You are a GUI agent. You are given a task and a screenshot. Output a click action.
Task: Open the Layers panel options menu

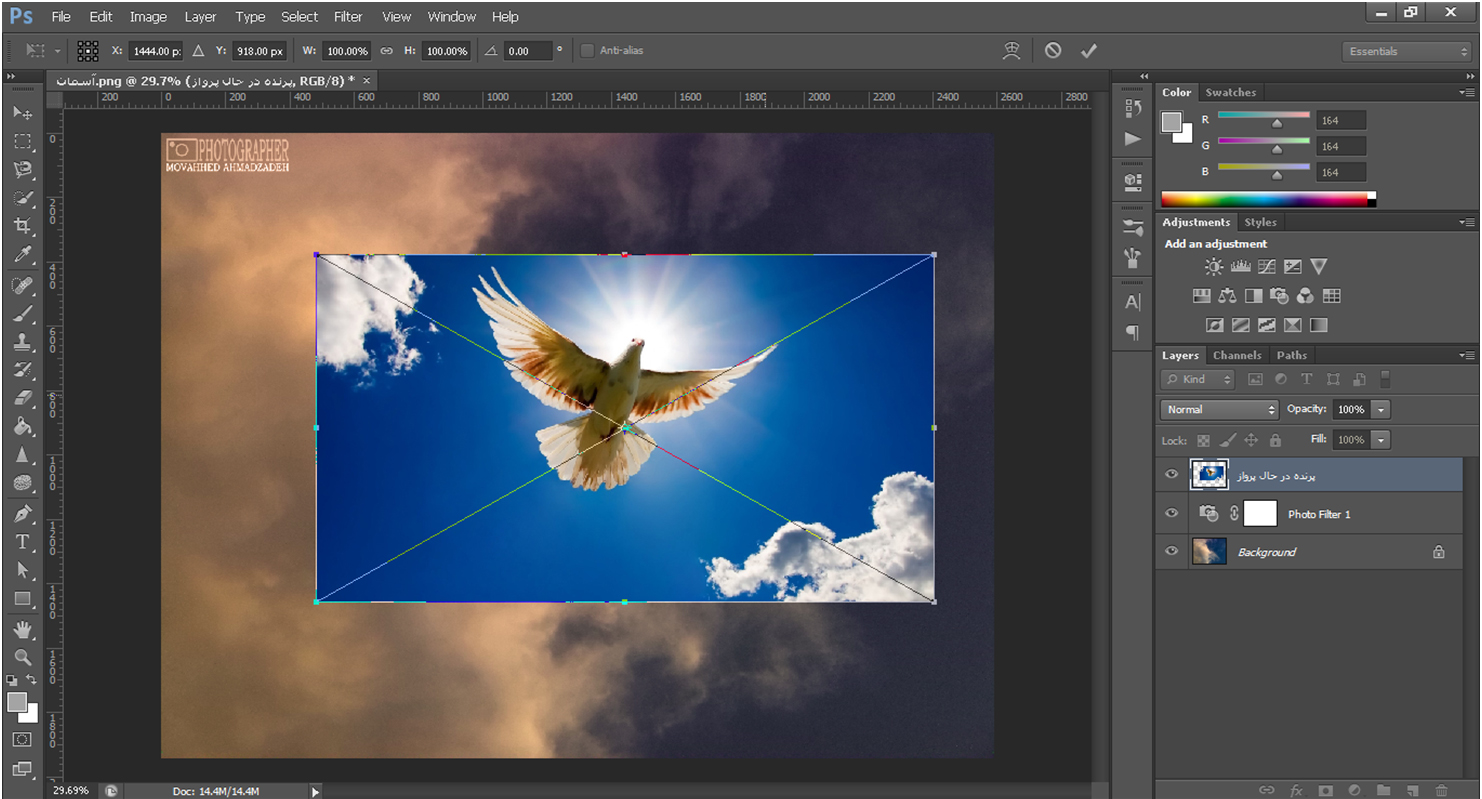pos(1466,355)
